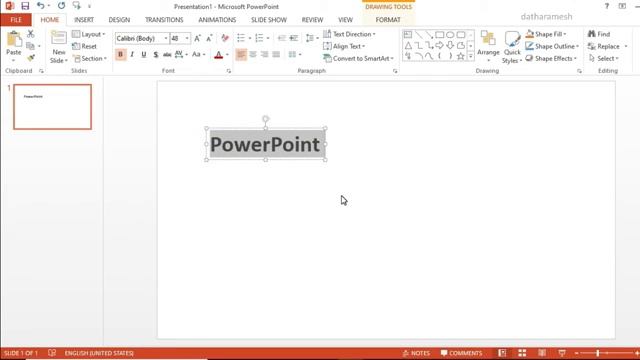Click the Format Painter brush icon
This screenshot has width=640, height=360.
point(31,58)
